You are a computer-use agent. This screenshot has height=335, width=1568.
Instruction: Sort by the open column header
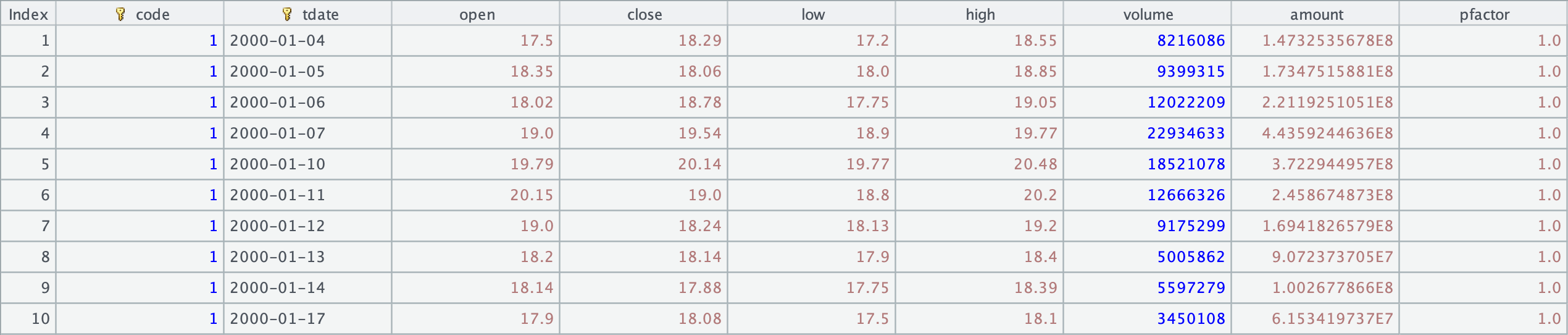point(477,14)
